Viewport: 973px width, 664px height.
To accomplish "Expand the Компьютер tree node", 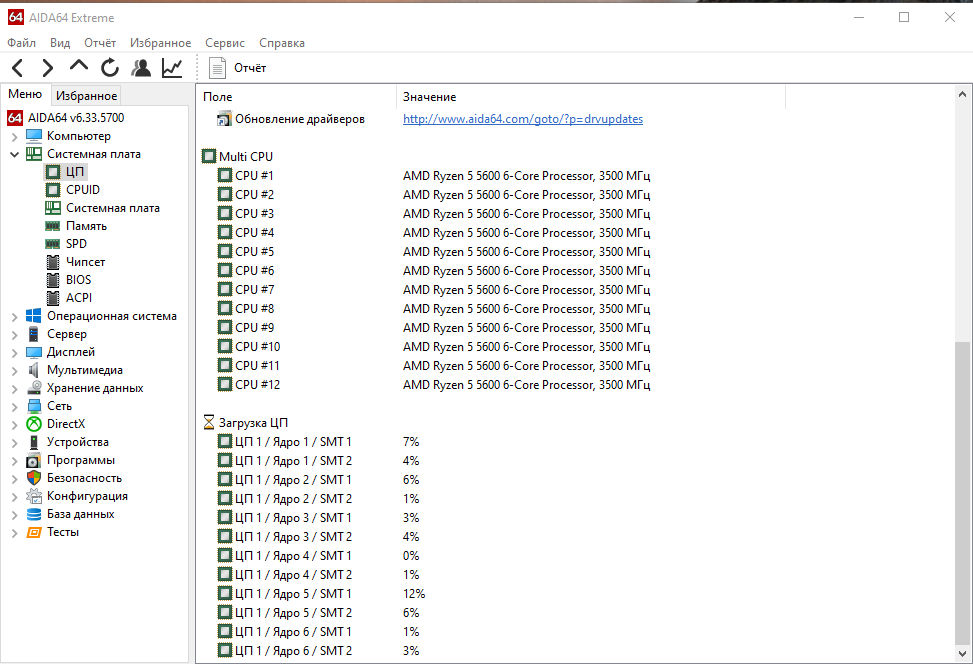I will [x=14, y=137].
